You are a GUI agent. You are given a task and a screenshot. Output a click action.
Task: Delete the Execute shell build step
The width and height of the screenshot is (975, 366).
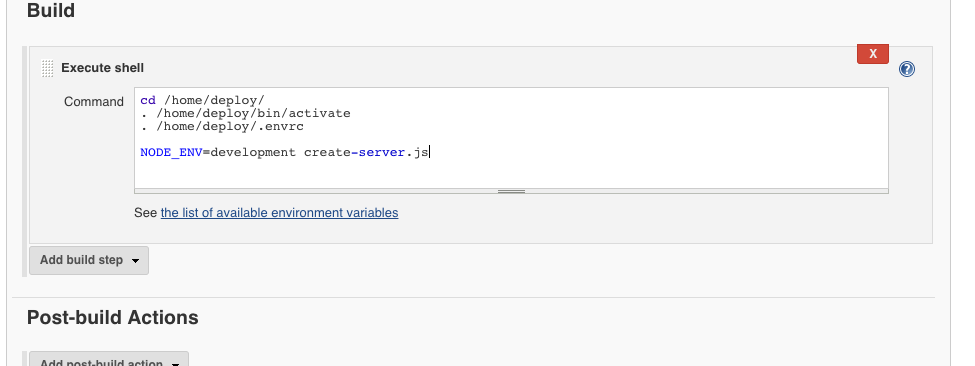872,54
